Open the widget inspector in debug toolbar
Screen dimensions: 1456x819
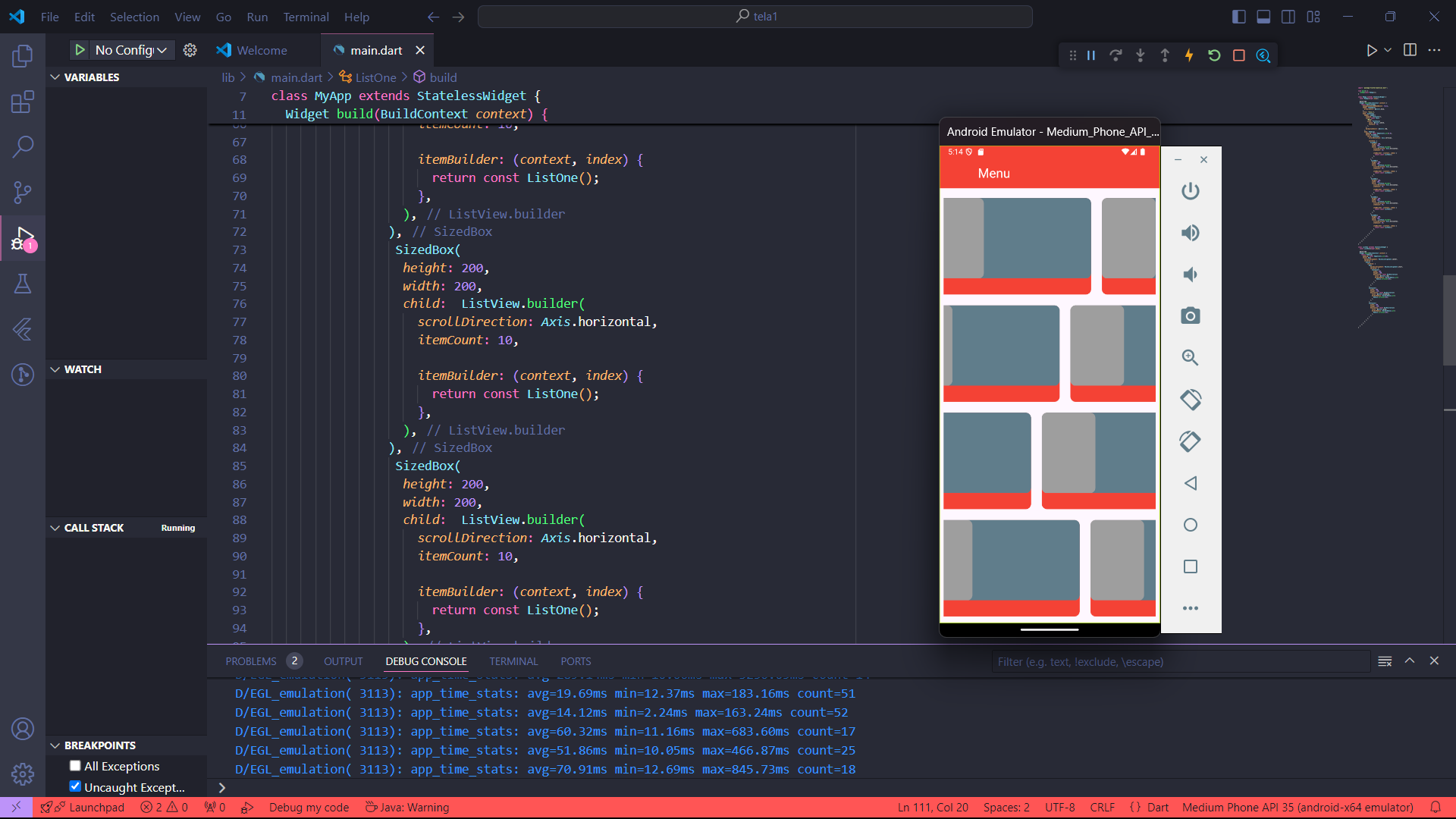(x=1263, y=55)
